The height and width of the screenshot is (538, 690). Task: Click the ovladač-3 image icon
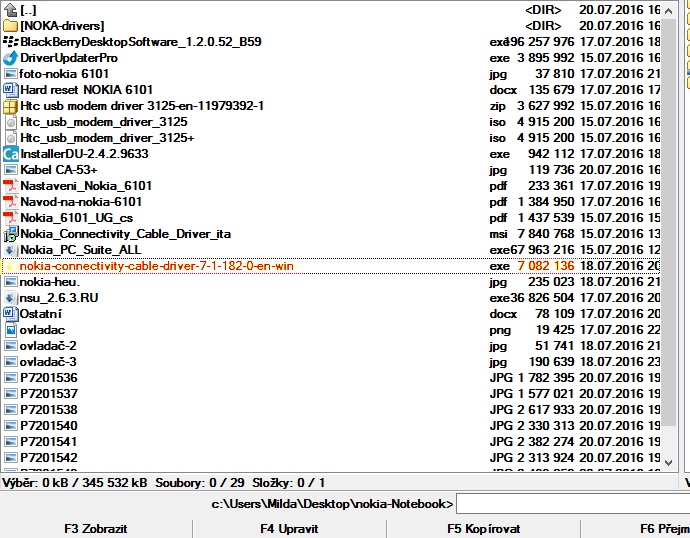[x=10, y=362]
